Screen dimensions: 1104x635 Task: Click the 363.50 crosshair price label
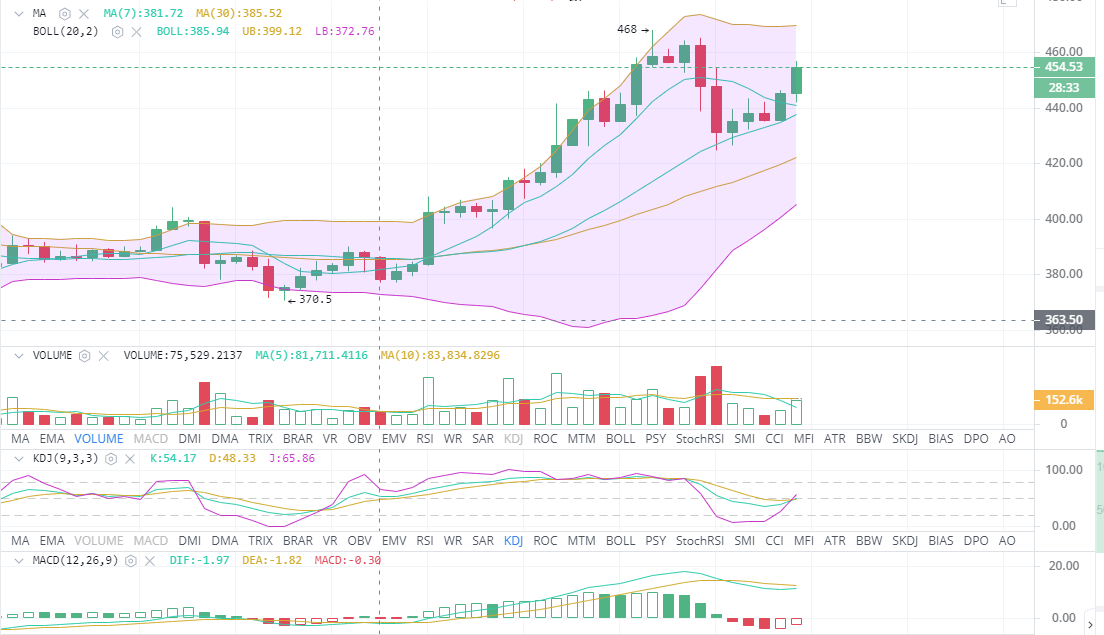[1064, 320]
